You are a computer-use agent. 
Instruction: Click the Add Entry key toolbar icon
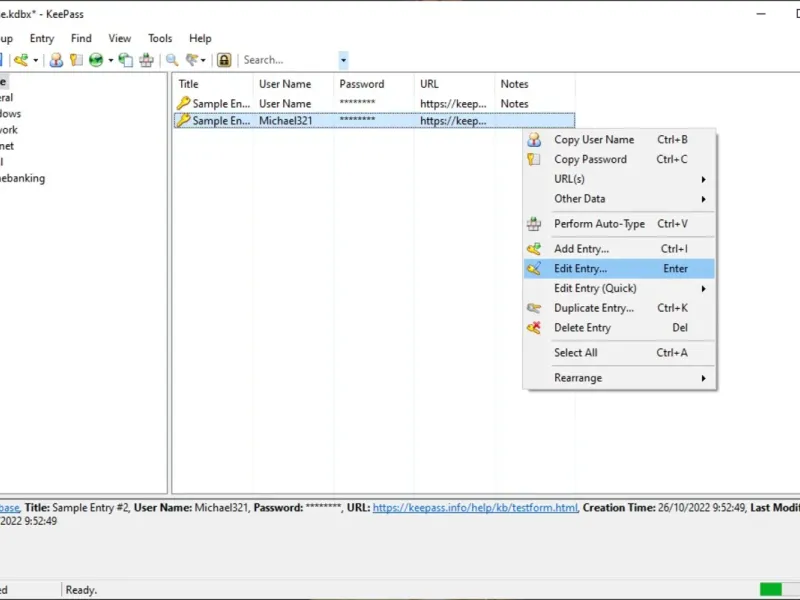coord(20,60)
